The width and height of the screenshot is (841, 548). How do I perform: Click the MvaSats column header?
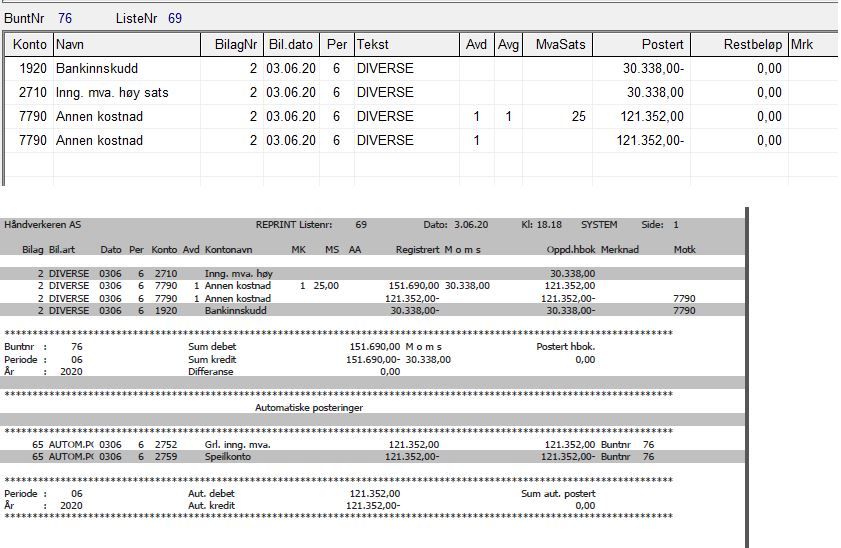point(557,45)
